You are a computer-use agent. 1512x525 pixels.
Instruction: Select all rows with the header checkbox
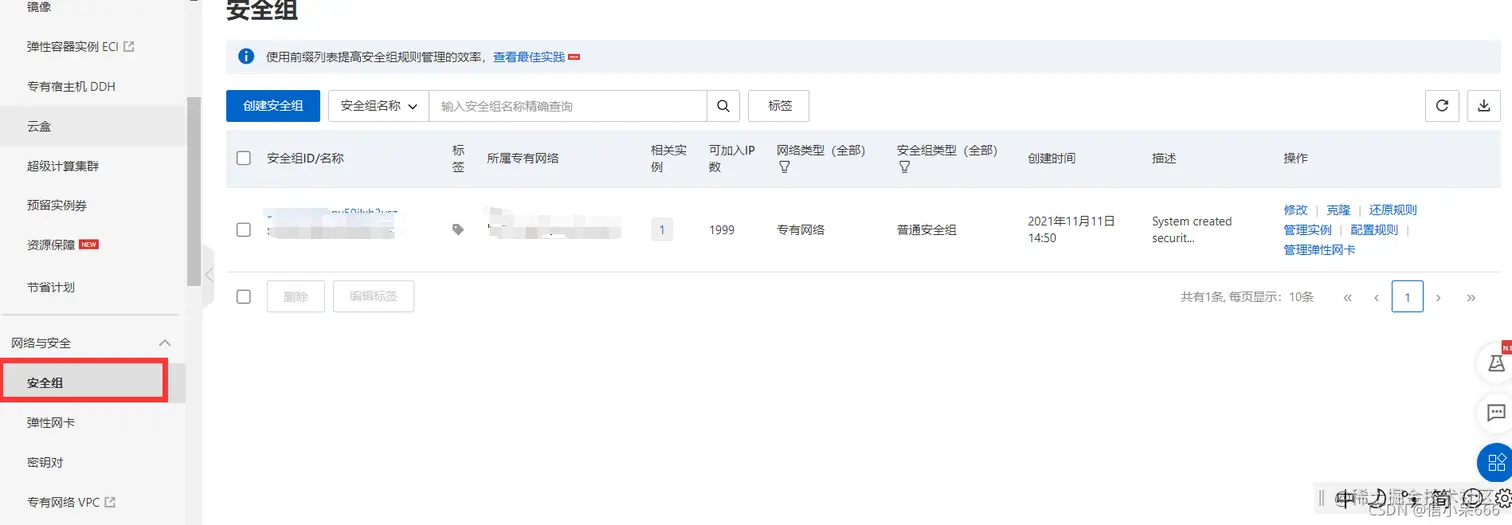(x=244, y=158)
